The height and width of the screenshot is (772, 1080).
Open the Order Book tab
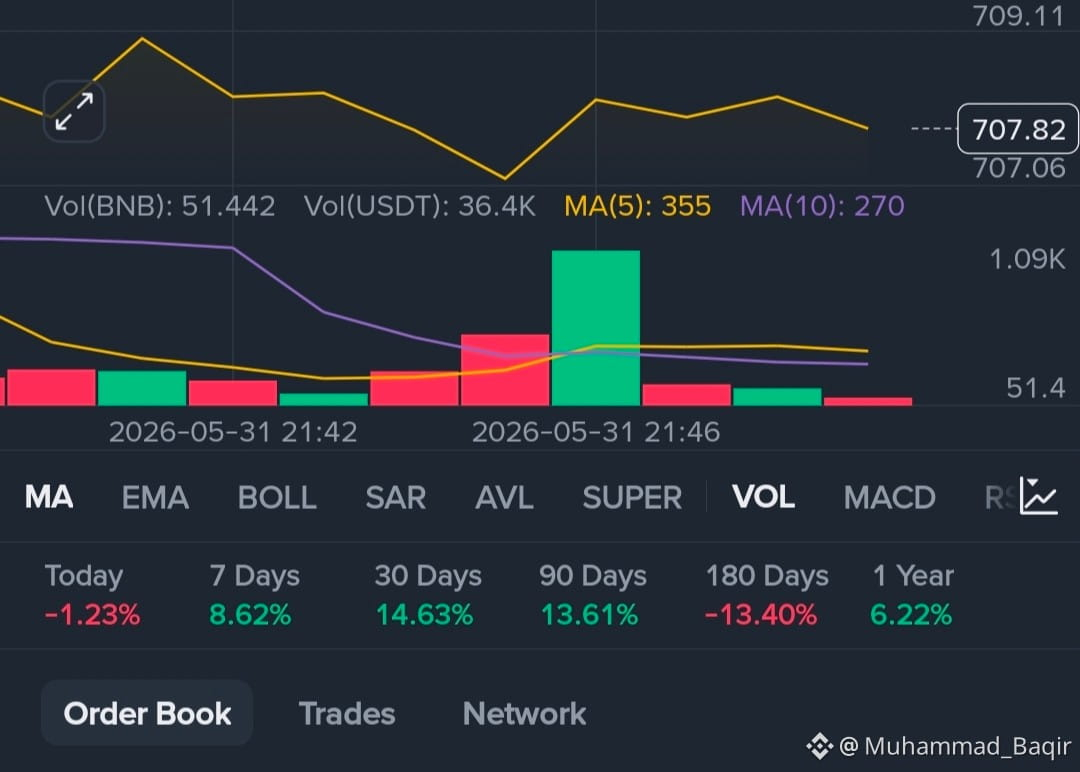[x=147, y=713]
